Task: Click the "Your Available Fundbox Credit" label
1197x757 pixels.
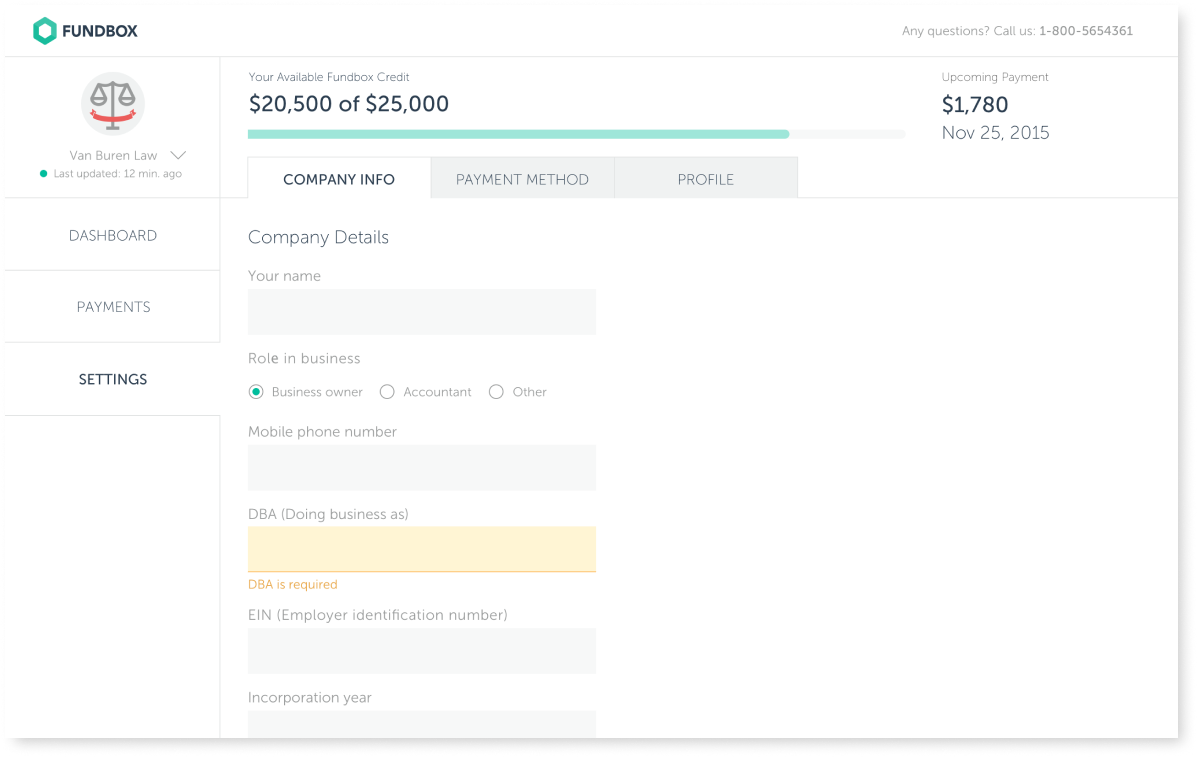Action: coord(329,77)
